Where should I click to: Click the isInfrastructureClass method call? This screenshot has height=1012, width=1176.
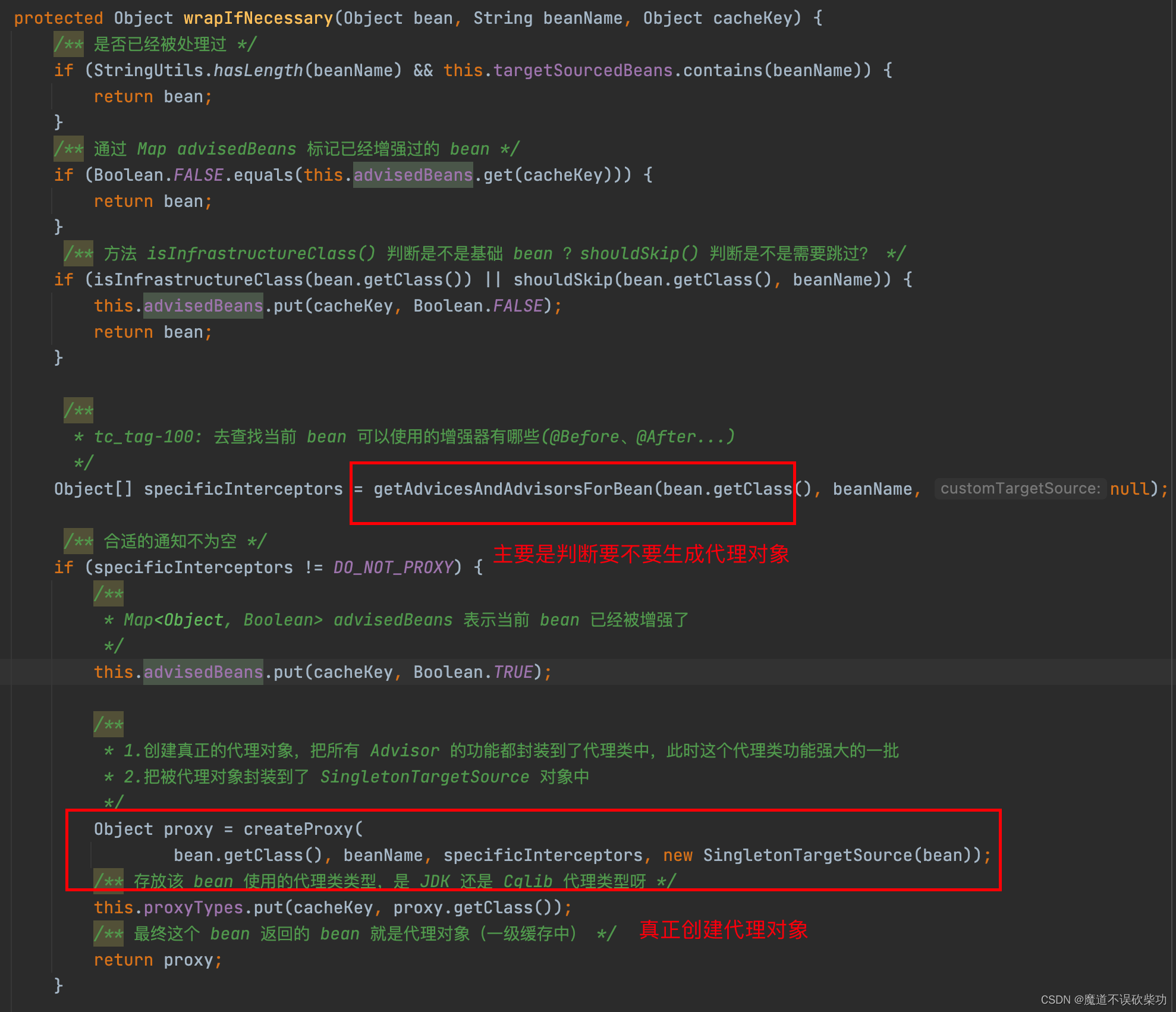coord(198,279)
